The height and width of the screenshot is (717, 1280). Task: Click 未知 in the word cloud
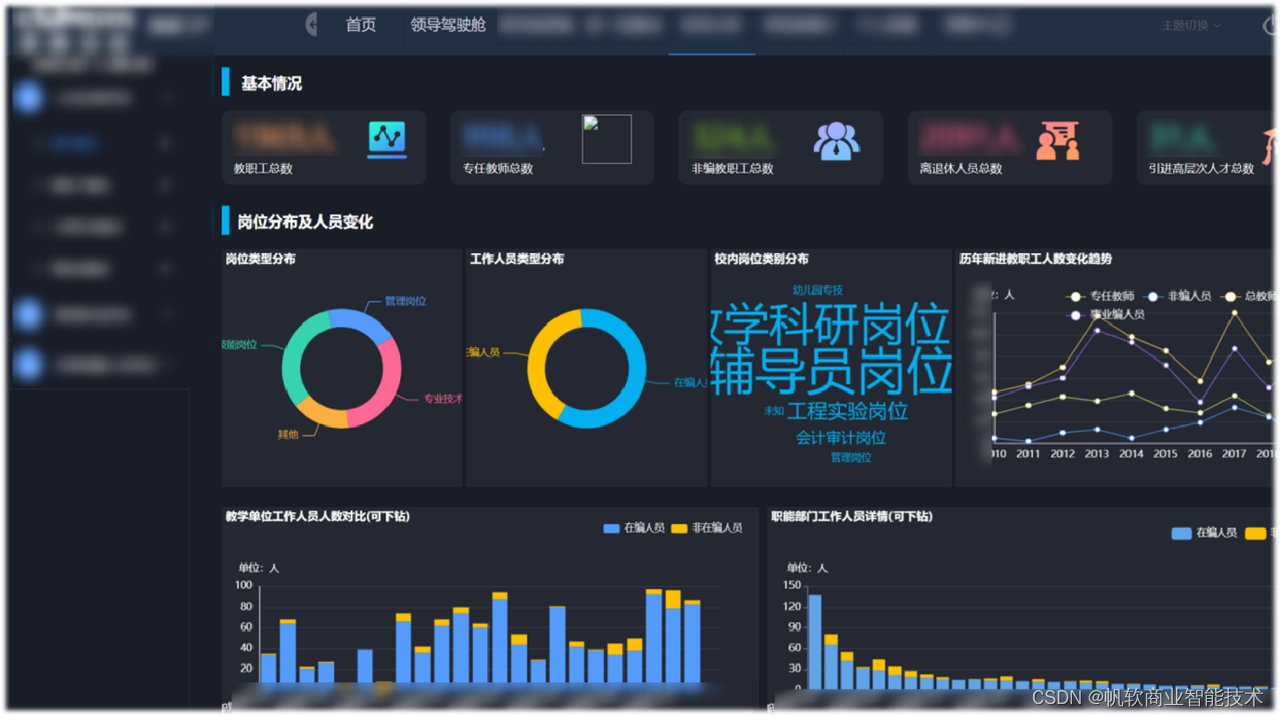(x=774, y=411)
